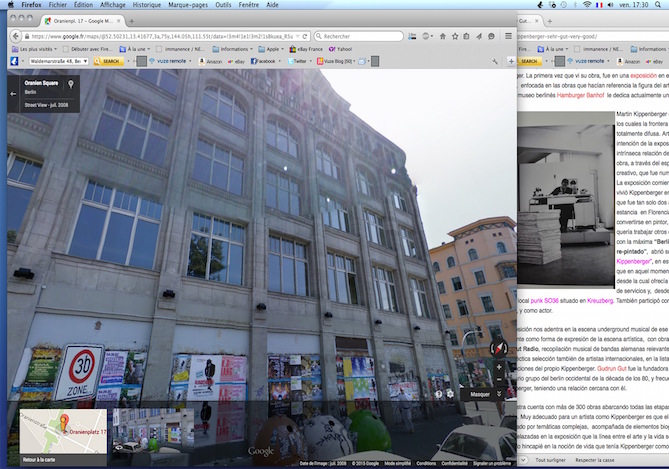
Task: Click the back arrow in Street View card
Action: (x=13, y=93)
